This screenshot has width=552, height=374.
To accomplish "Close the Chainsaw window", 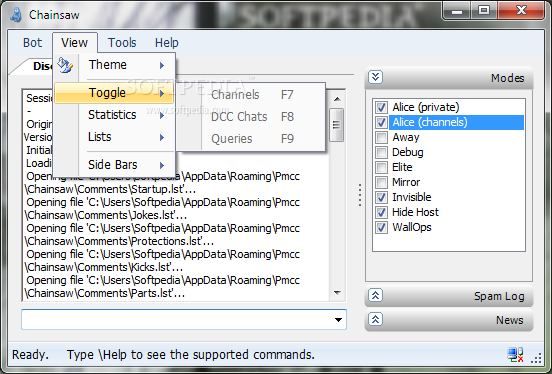I will [521, 11].
